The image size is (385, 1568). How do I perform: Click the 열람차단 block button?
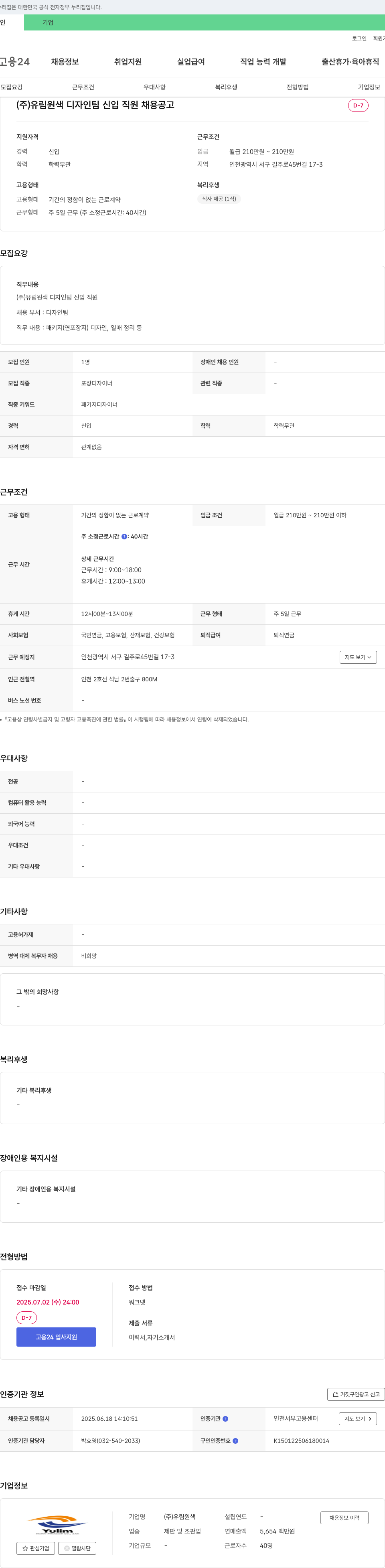click(x=77, y=1548)
